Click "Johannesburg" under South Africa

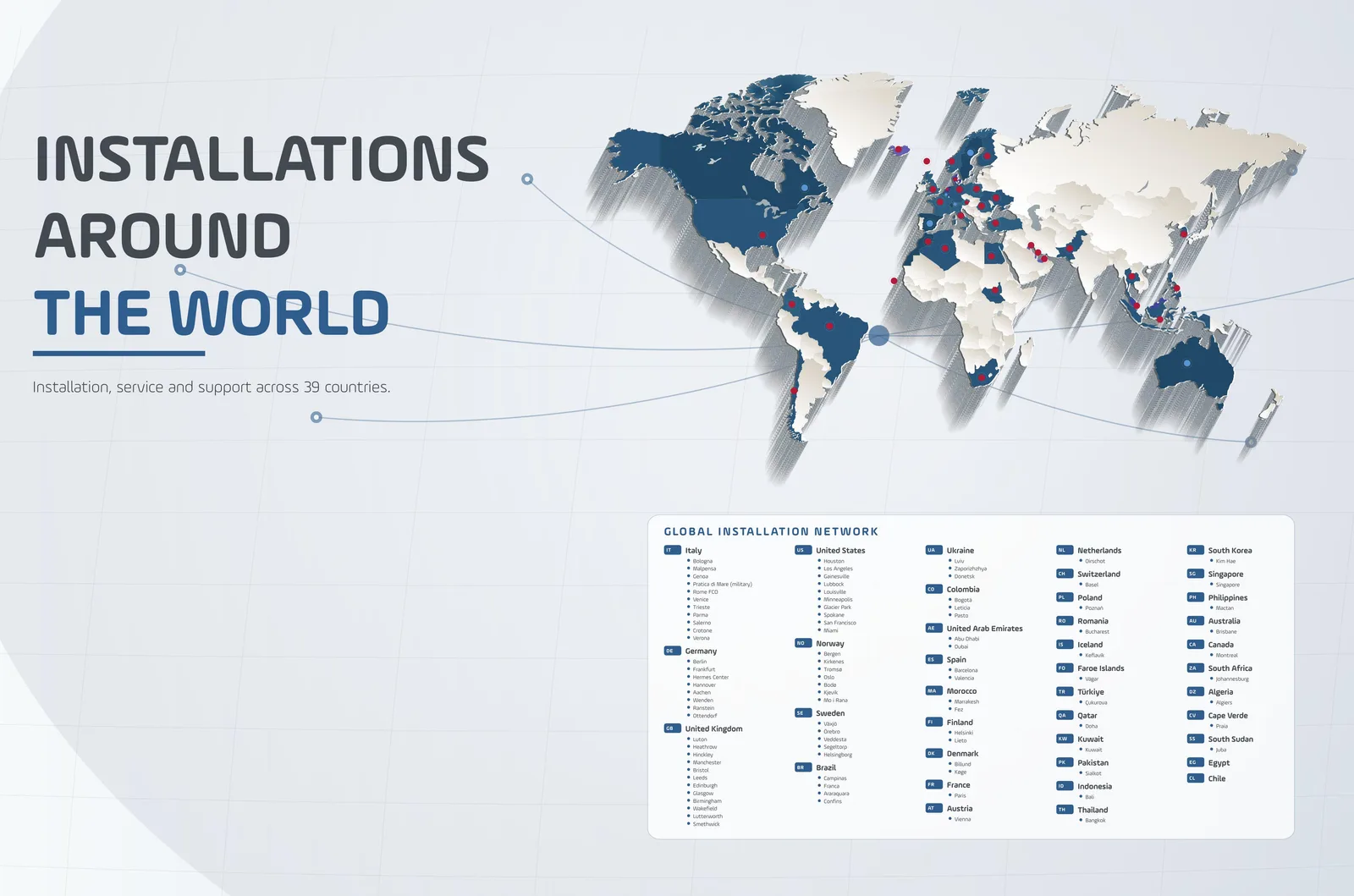(x=1231, y=679)
